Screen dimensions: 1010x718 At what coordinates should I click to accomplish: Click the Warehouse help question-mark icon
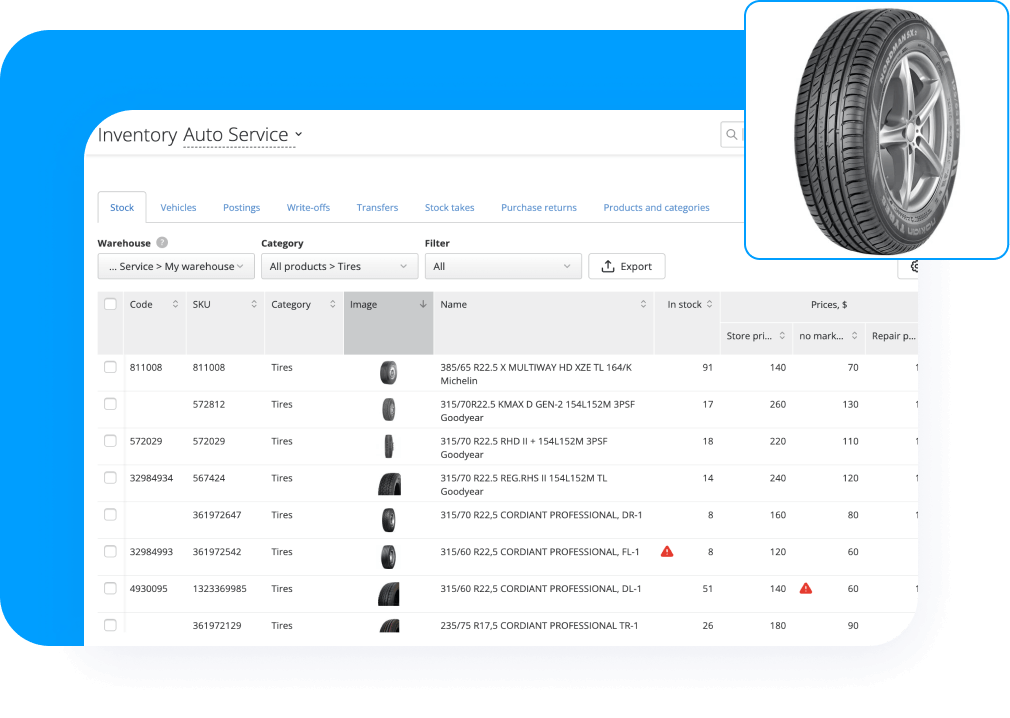(164, 242)
